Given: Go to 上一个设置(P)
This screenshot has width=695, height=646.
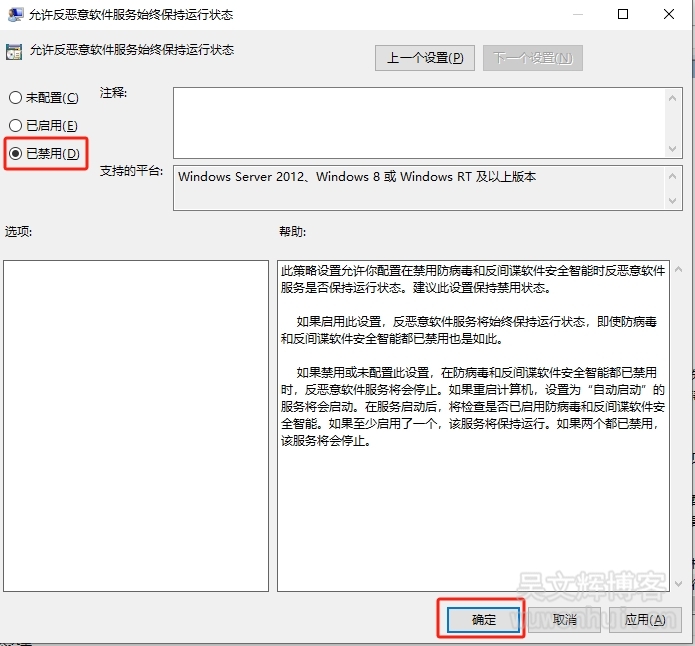Looking at the screenshot, I should pyautogui.click(x=425, y=58).
